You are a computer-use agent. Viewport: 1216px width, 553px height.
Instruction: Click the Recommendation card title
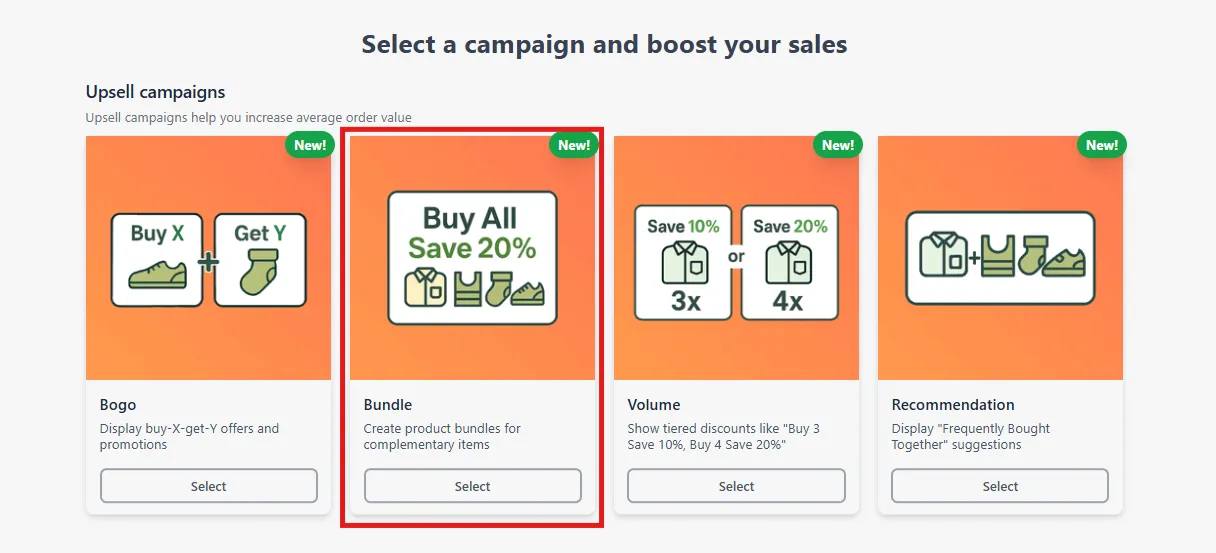pyautogui.click(x=953, y=405)
